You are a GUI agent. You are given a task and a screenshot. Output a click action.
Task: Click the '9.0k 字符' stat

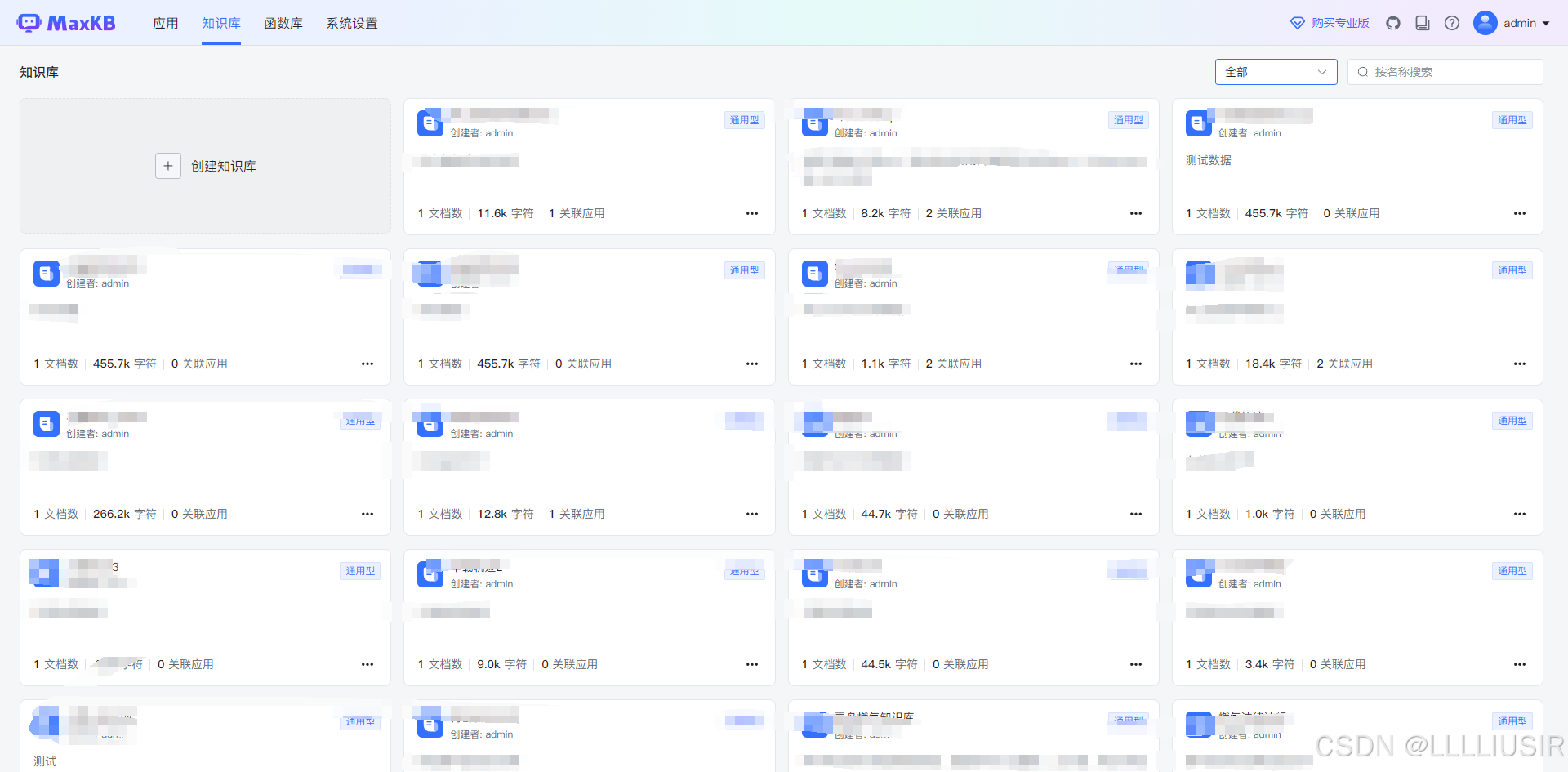[x=502, y=664]
